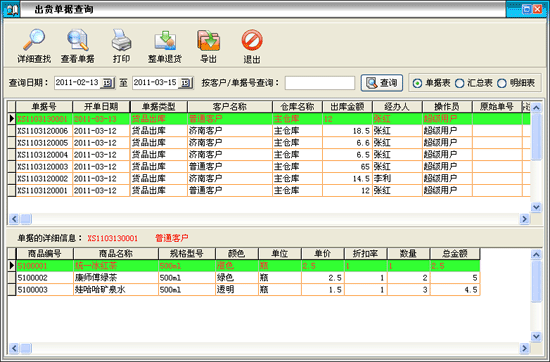Open the end date 2011-03-15 calendar picker
550x362 pixels.
186,83
